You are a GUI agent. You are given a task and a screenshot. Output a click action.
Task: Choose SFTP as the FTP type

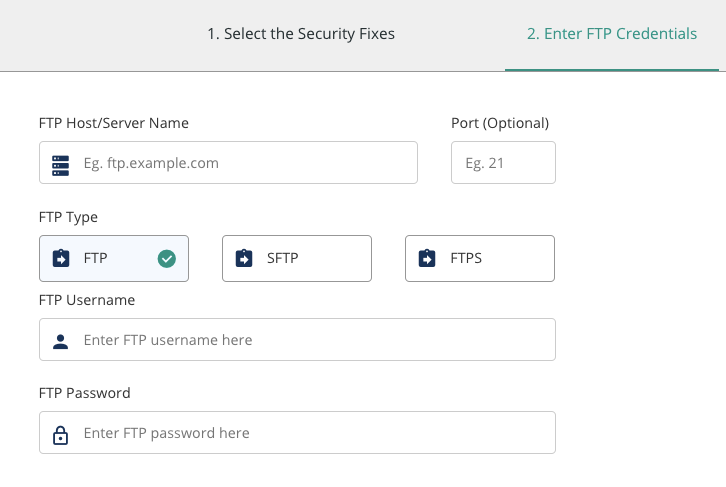pos(296,258)
